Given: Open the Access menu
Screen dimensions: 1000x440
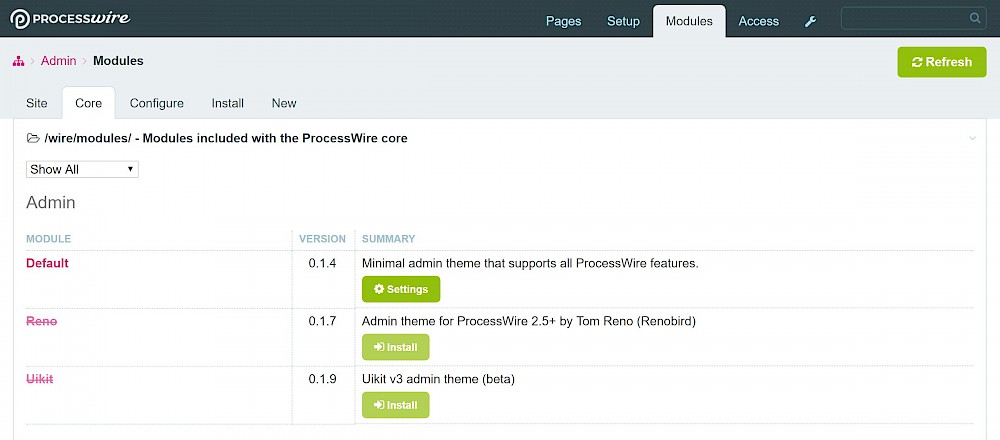Looking at the screenshot, I should pyautogui.click(x=758, y=22).
